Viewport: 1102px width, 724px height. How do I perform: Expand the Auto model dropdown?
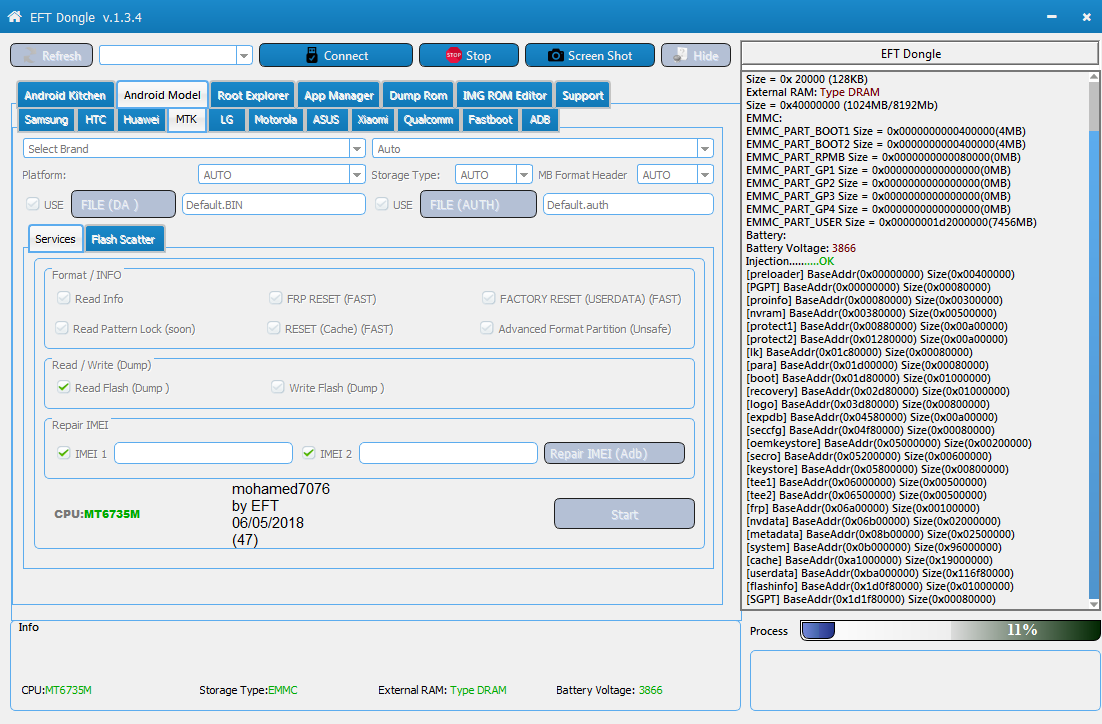pyautogui.click(x=704, y=148)
